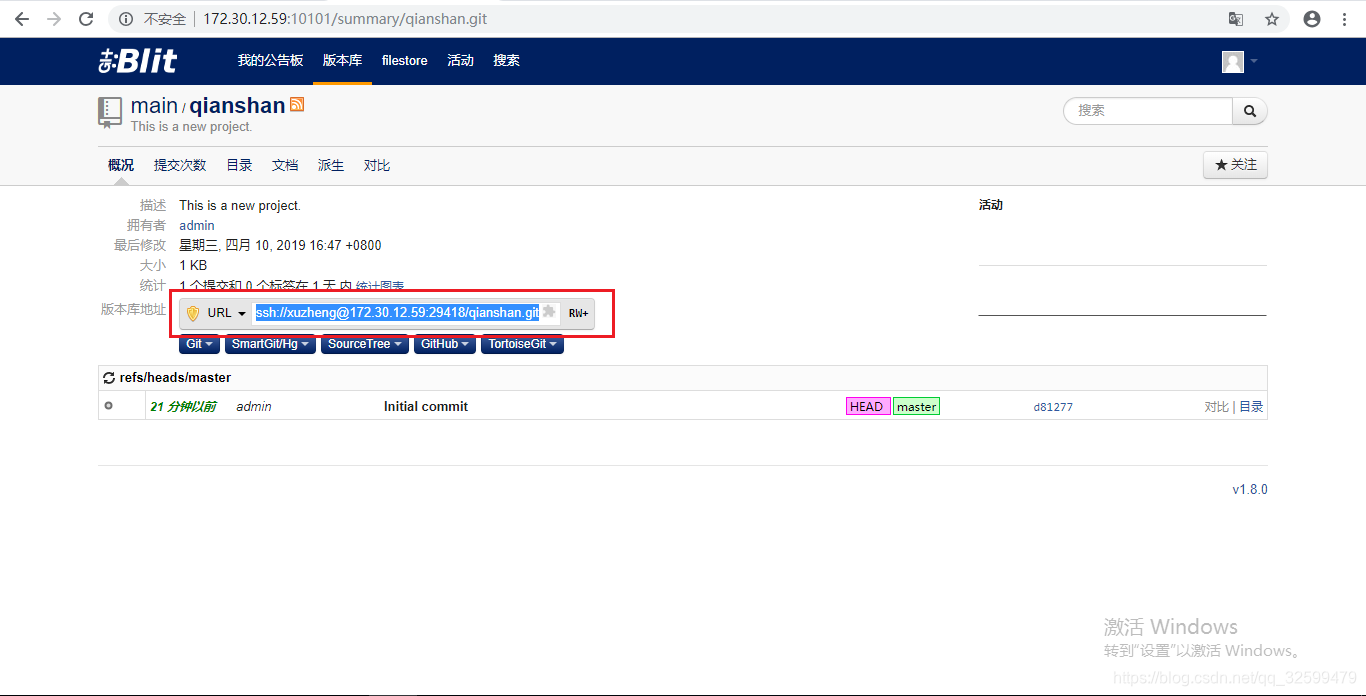
Task: Click the refs/heads/master link
Action: tap(175, 378)
